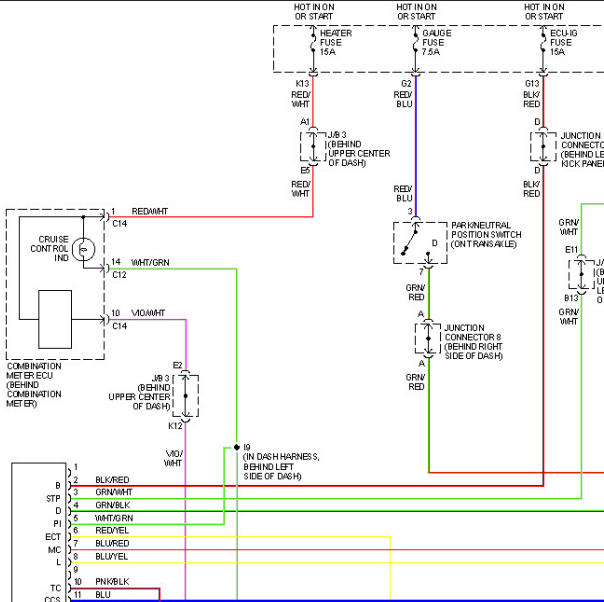Click the COMBINATION METER ECU label
Image resolution: width=604 pixels, height=602 pixels.
pos(34,385)
